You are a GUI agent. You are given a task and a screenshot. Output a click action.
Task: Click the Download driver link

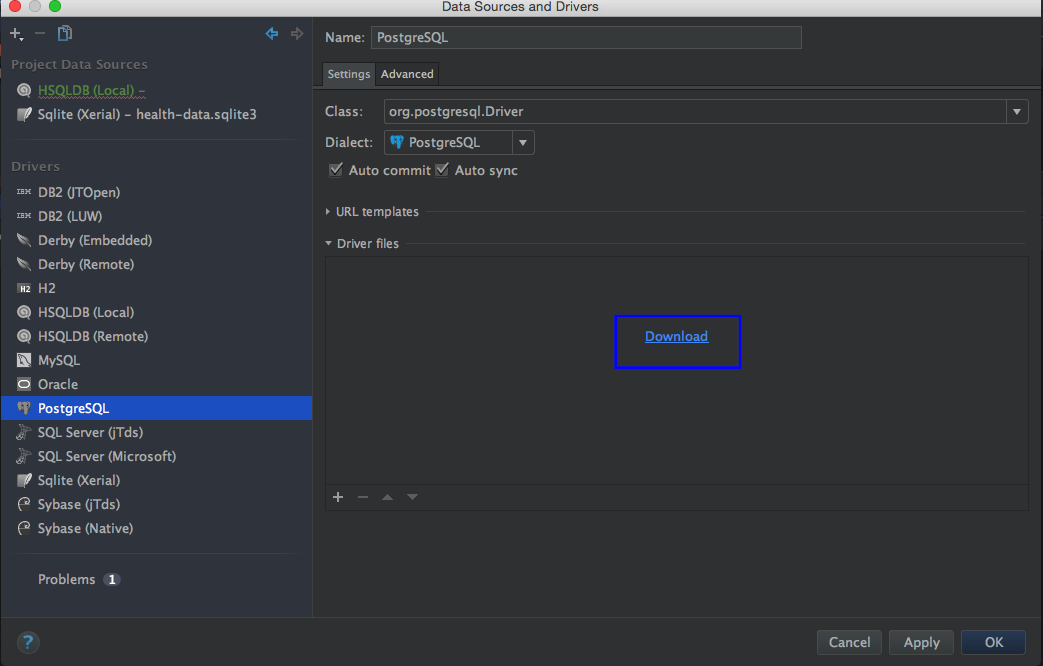click(x=676, y=336)
